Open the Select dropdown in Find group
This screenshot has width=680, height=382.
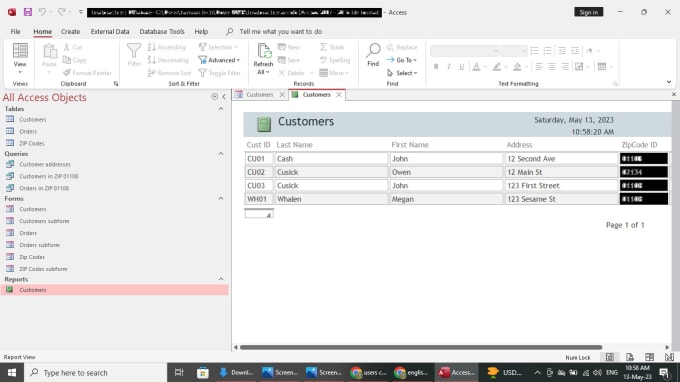coord(402,73)
